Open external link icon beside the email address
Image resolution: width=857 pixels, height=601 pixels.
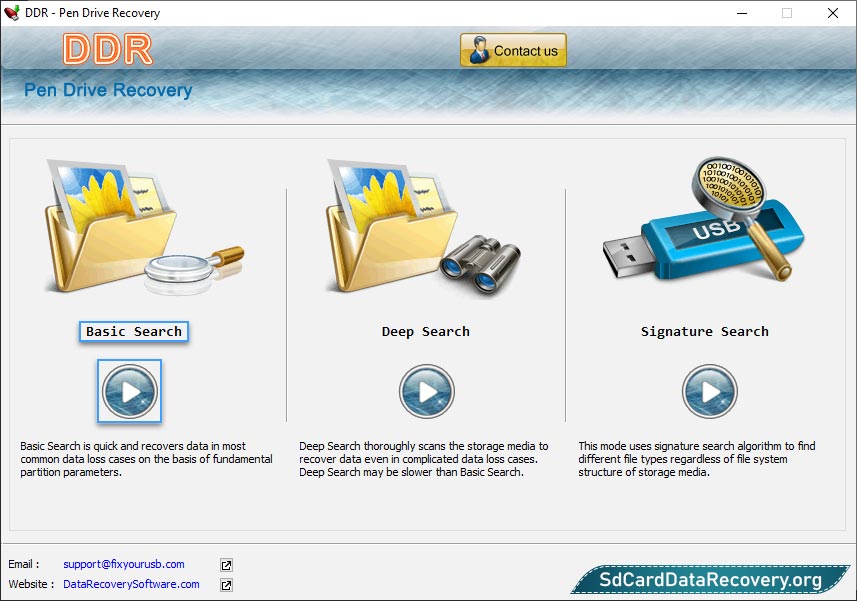[227, 565]
